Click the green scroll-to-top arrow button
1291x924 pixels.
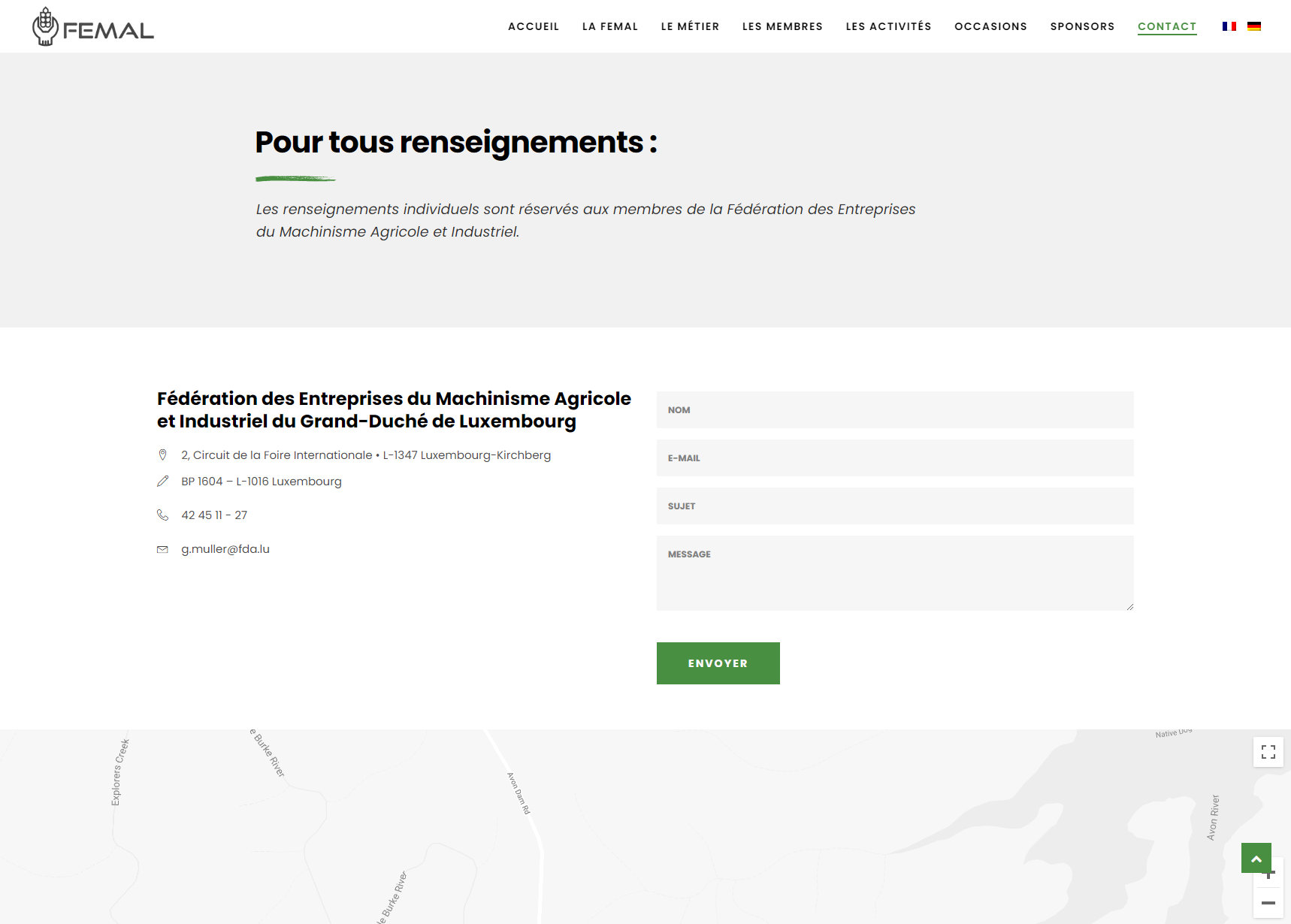pyautogui.click(x=1256, y=858)
